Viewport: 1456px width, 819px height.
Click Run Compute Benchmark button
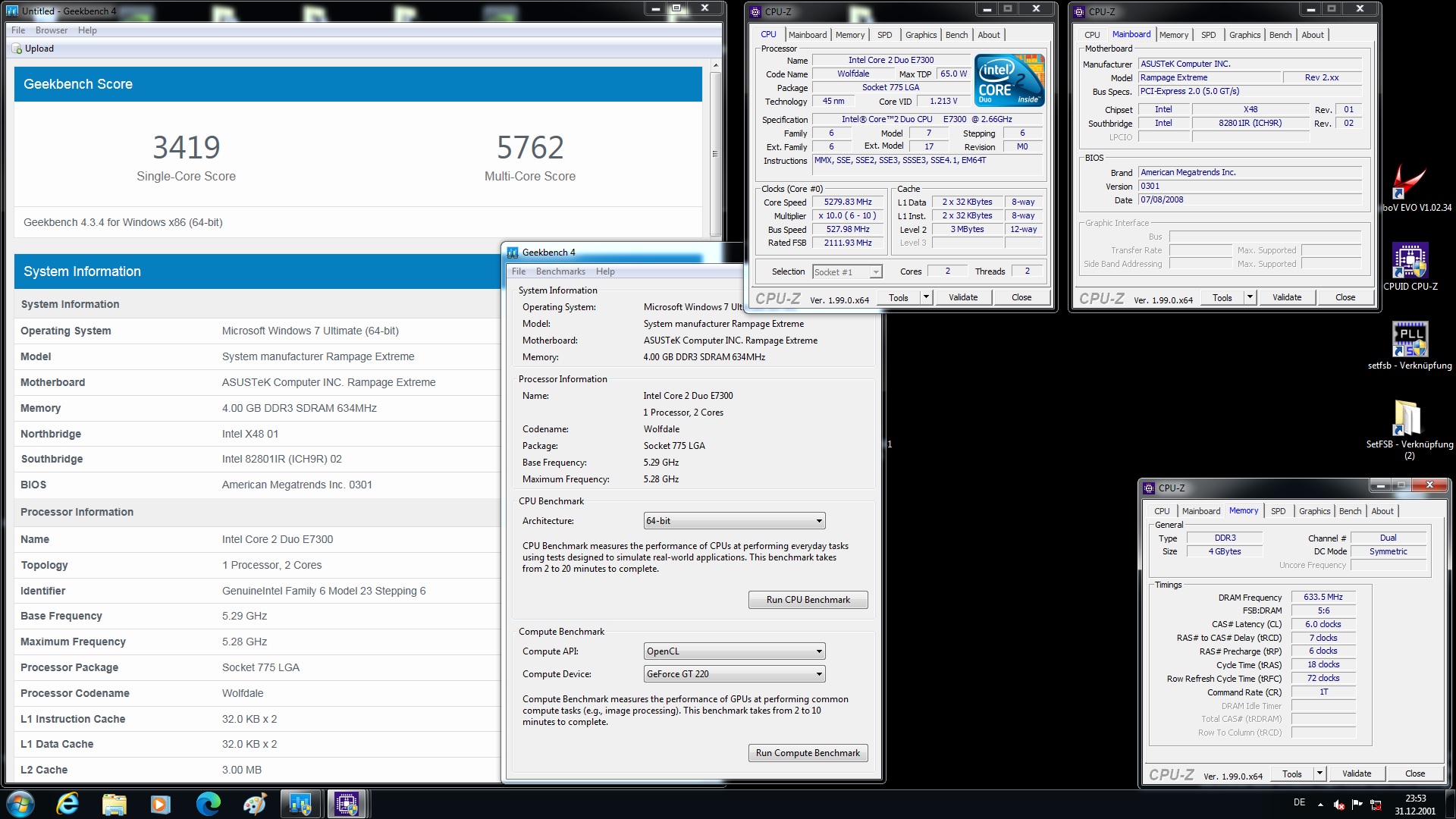click(808, 753)
